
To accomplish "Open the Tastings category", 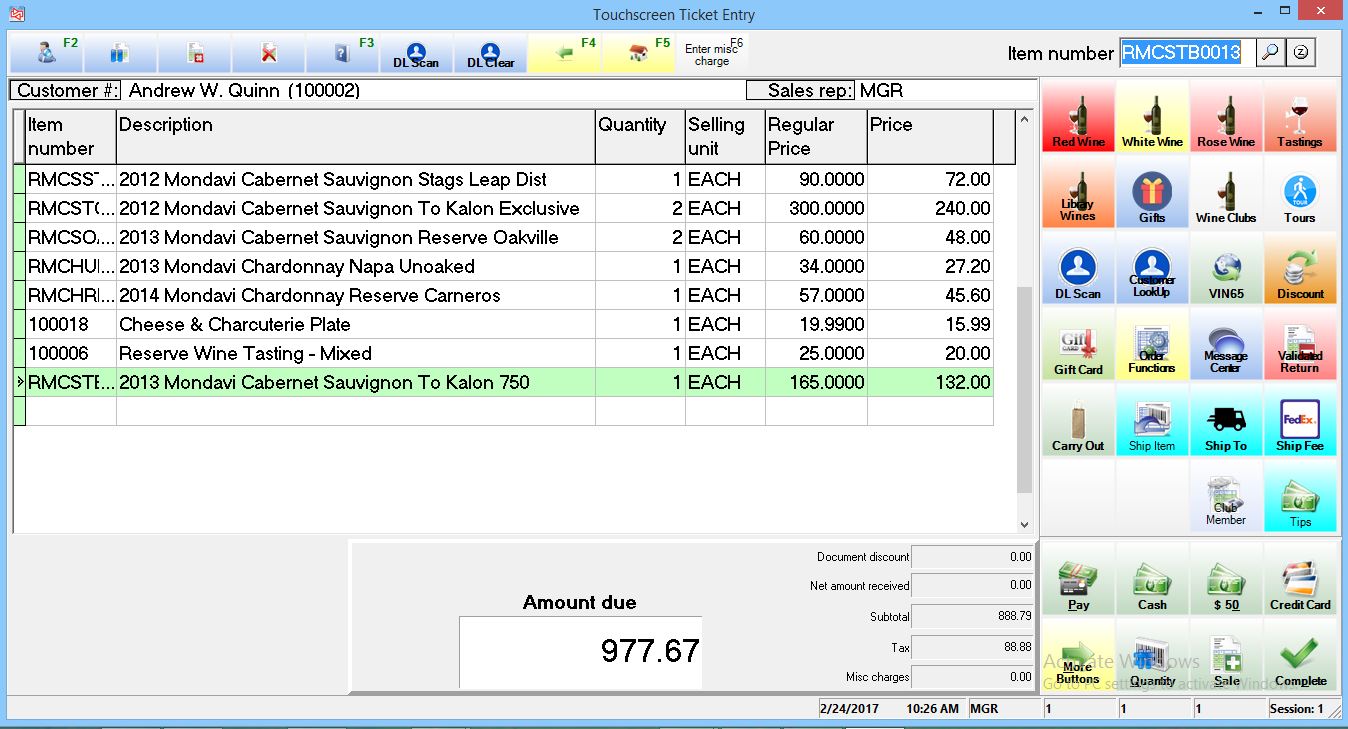I will (1299, 117).
